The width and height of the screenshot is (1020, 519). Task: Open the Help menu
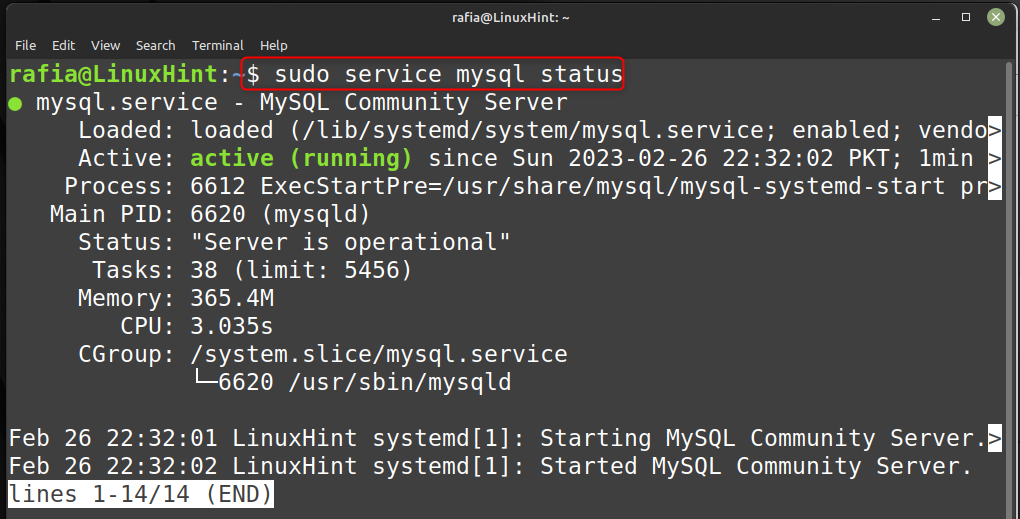[x=273, y=46]
